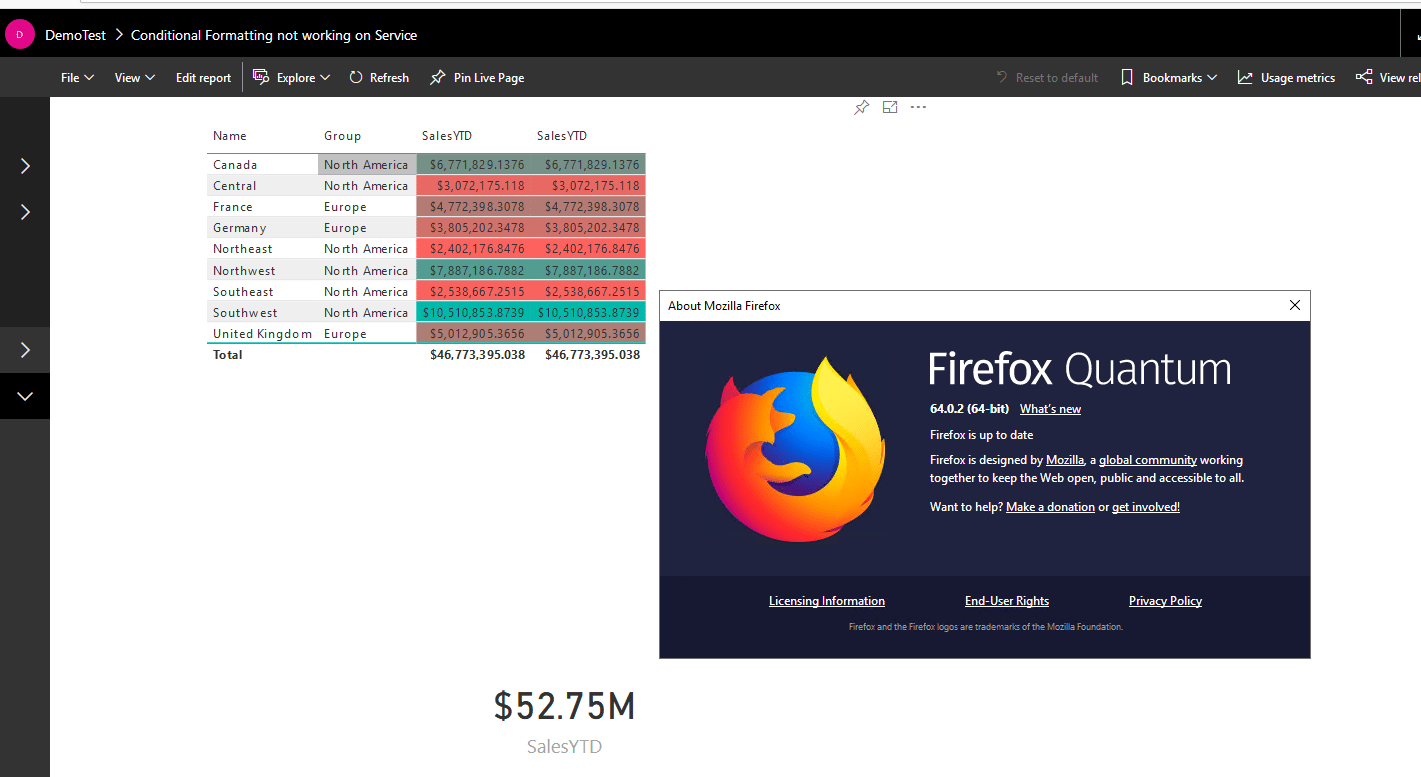Open the Privacy Policy link
This screenshot has height=777, width=1421.
[1165, 601]
